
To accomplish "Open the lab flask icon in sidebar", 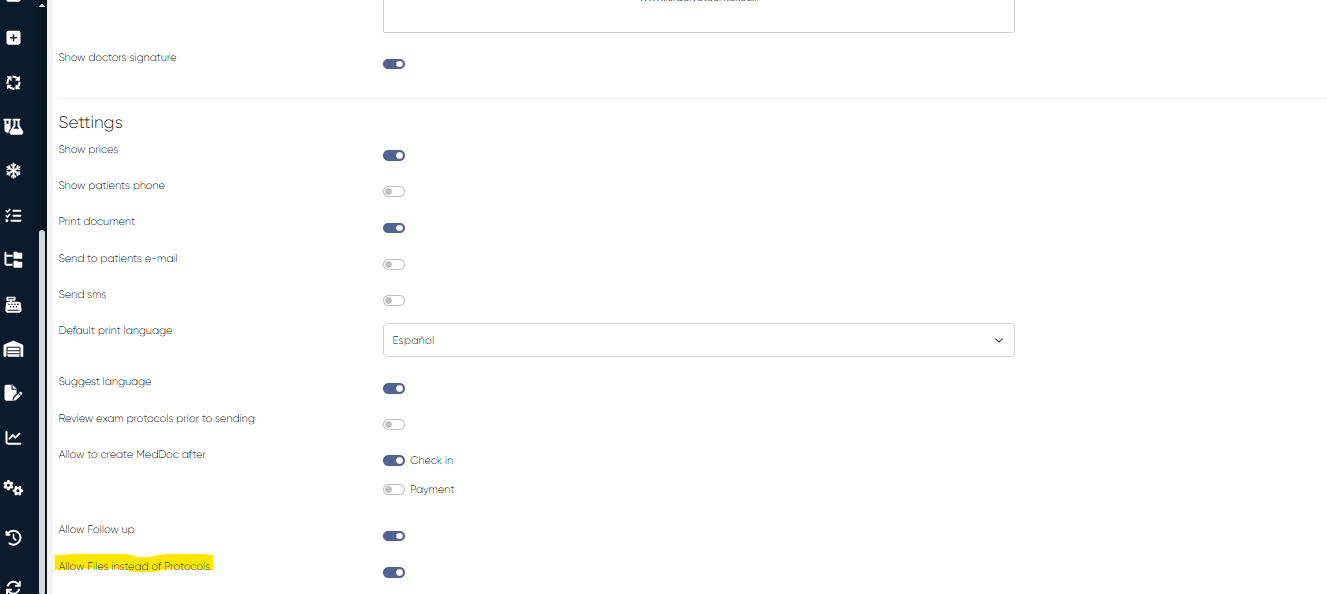I will click(x=13, y=126).
